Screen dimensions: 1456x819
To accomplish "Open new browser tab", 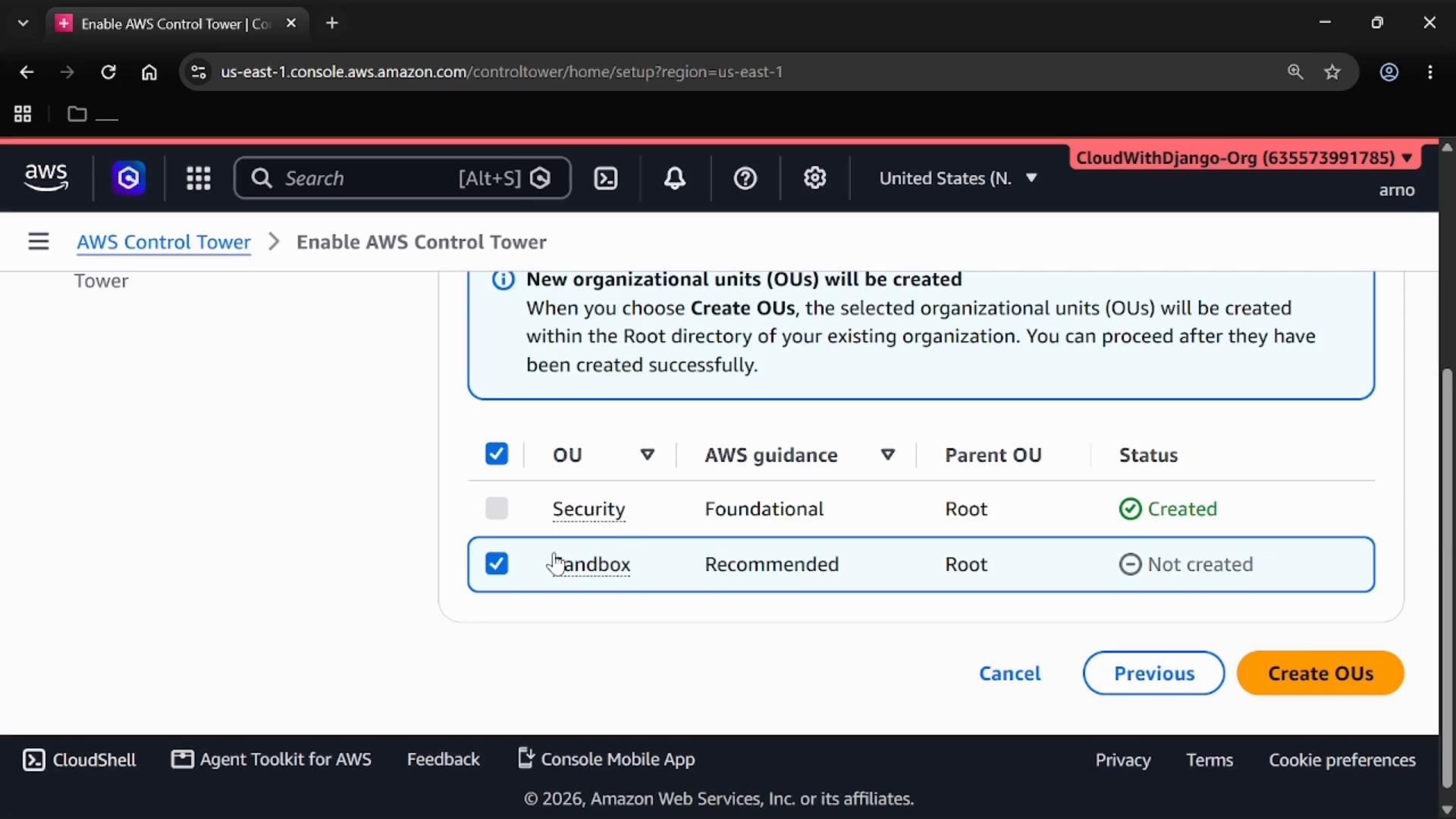I will click(x=332, y=24).
